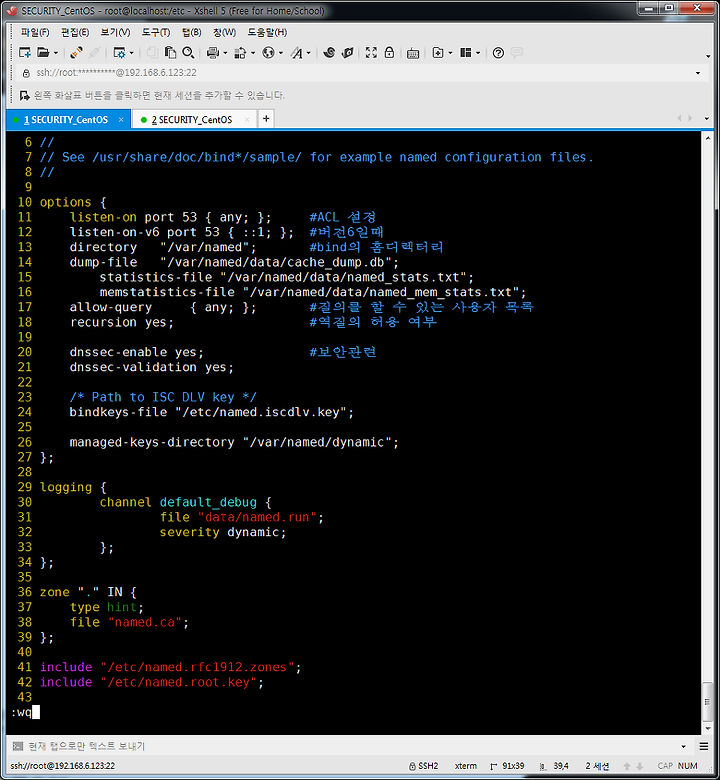Click the Font icon

[297, 53]
